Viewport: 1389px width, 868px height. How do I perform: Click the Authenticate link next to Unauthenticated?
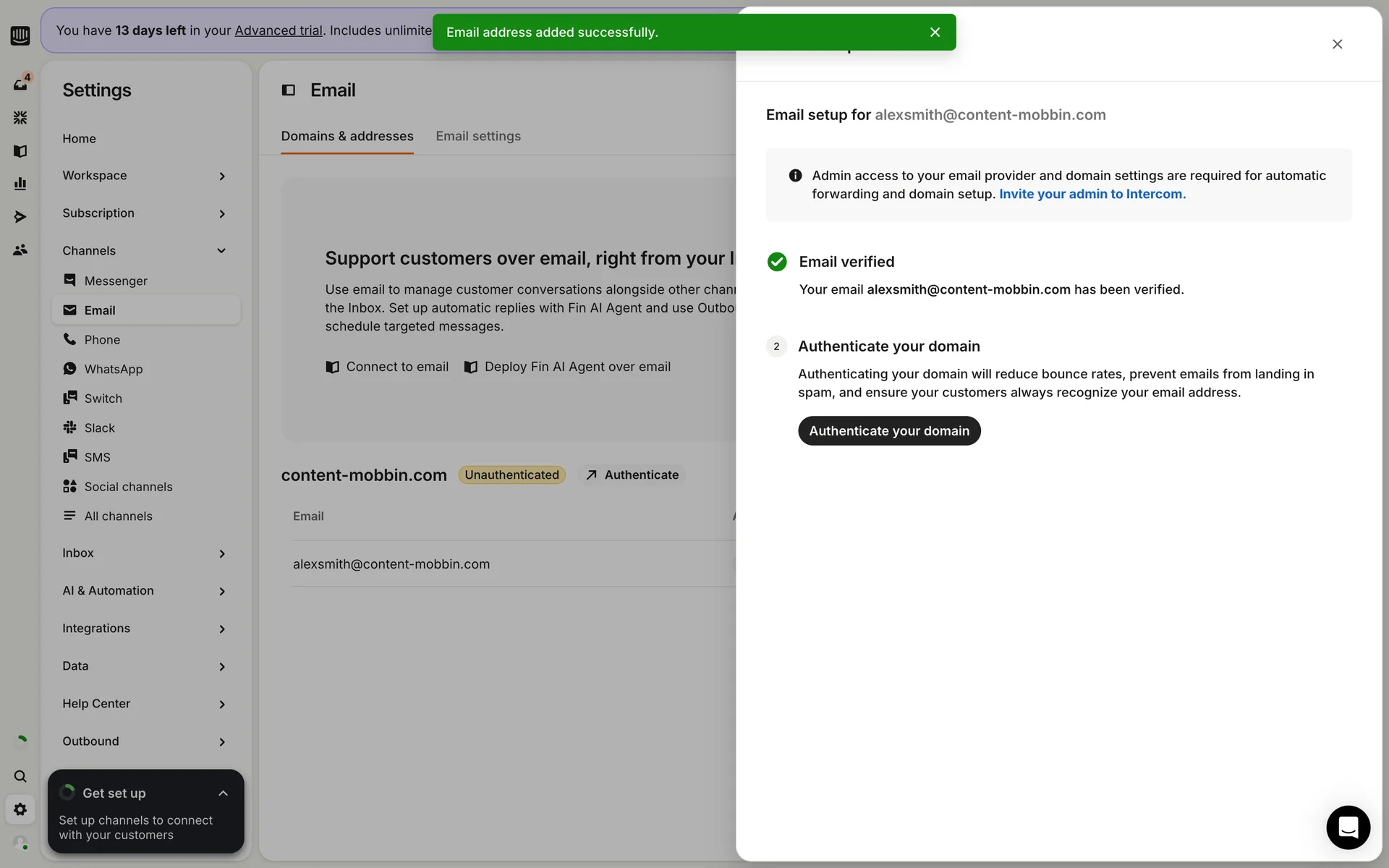(x=632, y=475)
